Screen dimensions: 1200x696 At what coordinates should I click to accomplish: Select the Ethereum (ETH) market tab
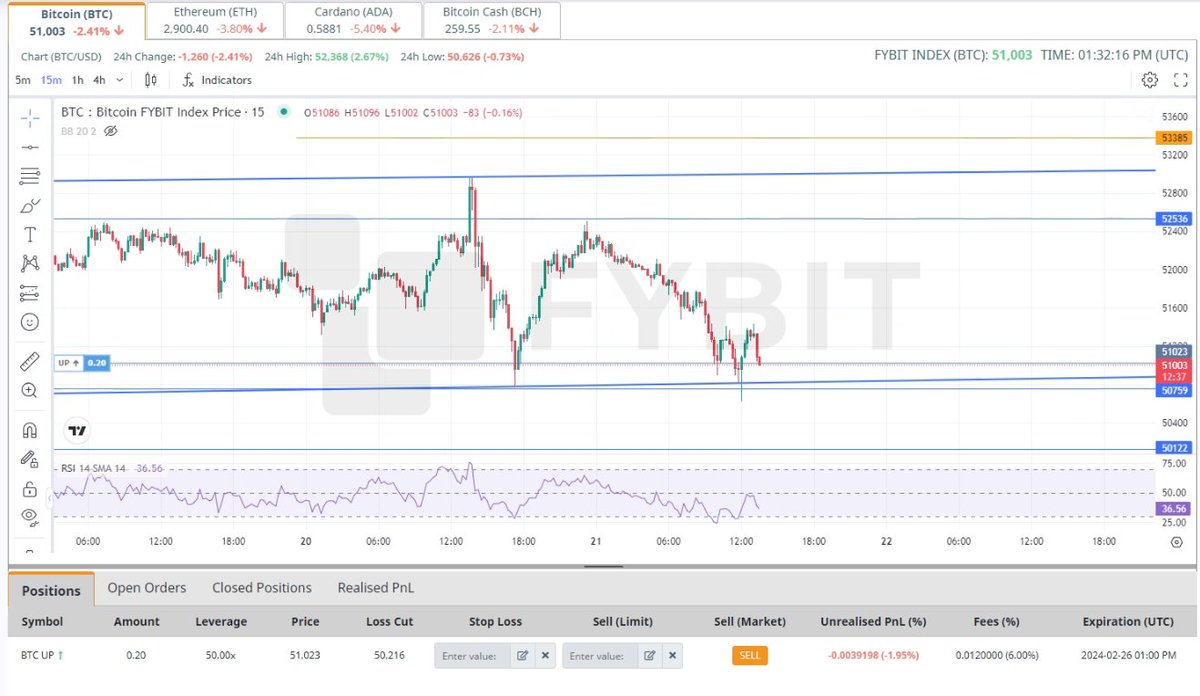(214, 21)
